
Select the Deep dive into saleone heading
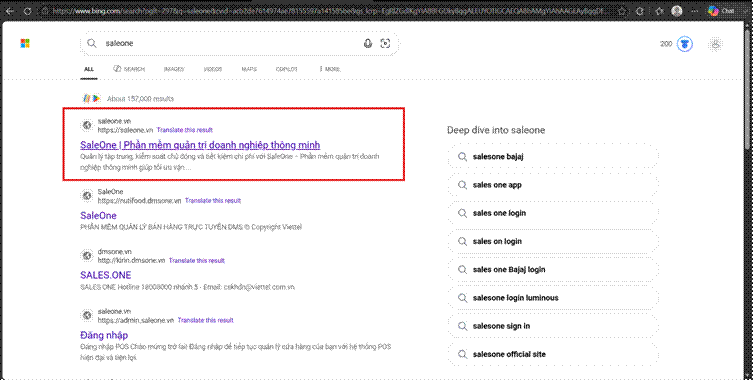click(496, 130)
